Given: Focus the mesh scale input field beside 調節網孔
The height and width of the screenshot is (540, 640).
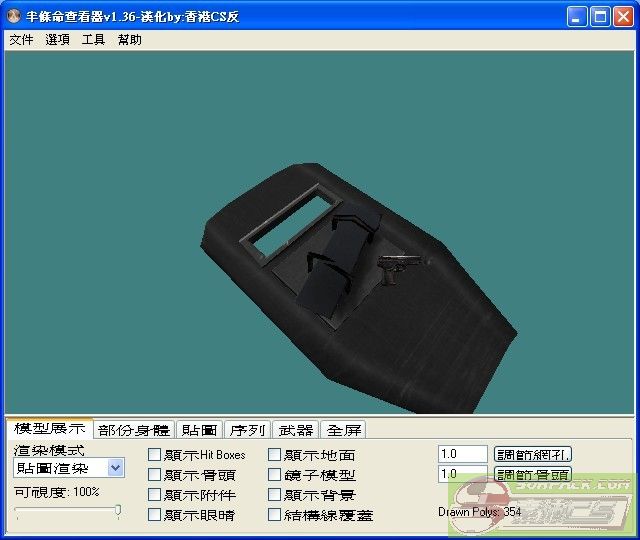Looking at the screenshot, I should pyautogui.click(x=463, y=454).
